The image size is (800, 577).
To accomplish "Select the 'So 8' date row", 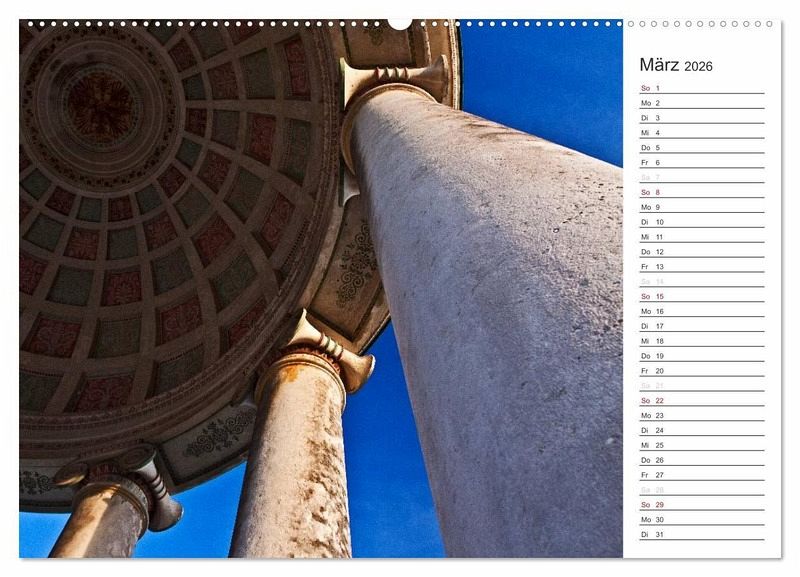I will [x=702, y=192].
